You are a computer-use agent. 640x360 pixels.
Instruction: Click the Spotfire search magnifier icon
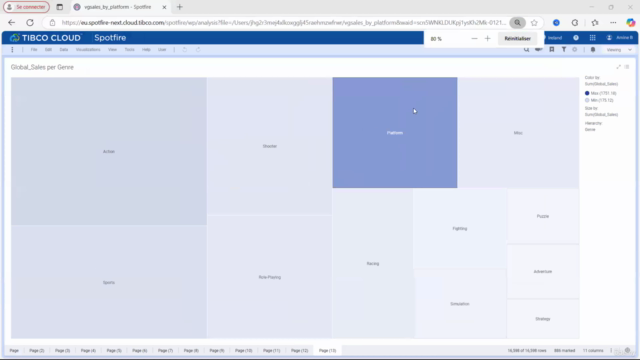click(527, 49)
